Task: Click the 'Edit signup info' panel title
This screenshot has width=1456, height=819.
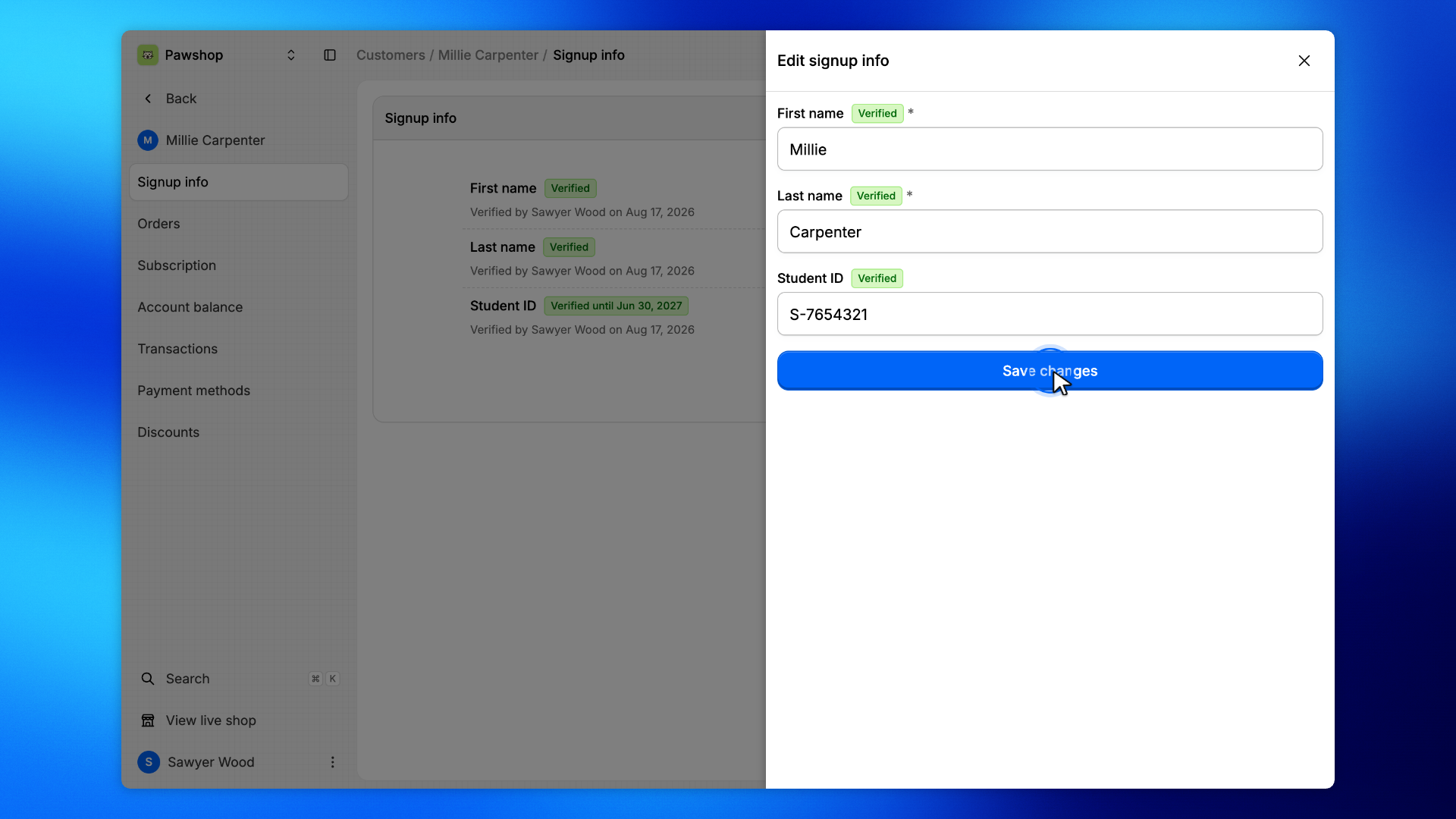Action: [833, 61]
